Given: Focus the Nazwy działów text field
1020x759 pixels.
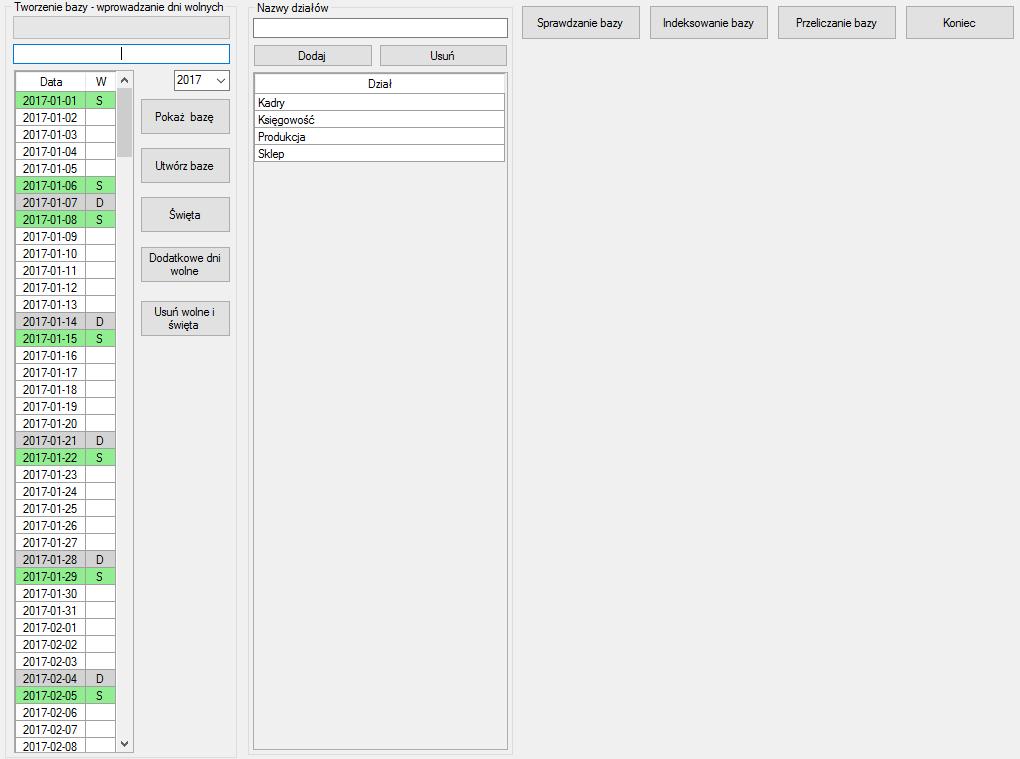Looking at the screenshot, I should [380, 27].
